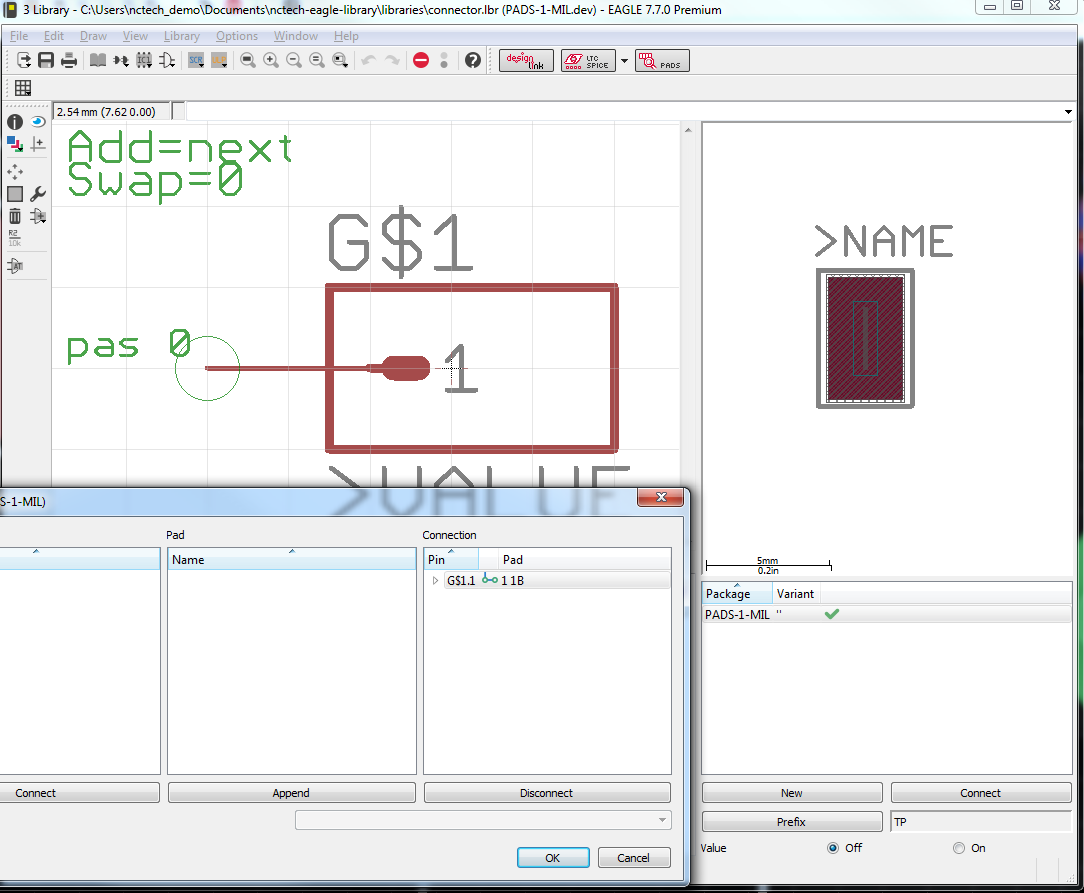This screenshot has height=893, width=1084.
Task: Select the Info tool
Action: point(14,122)
